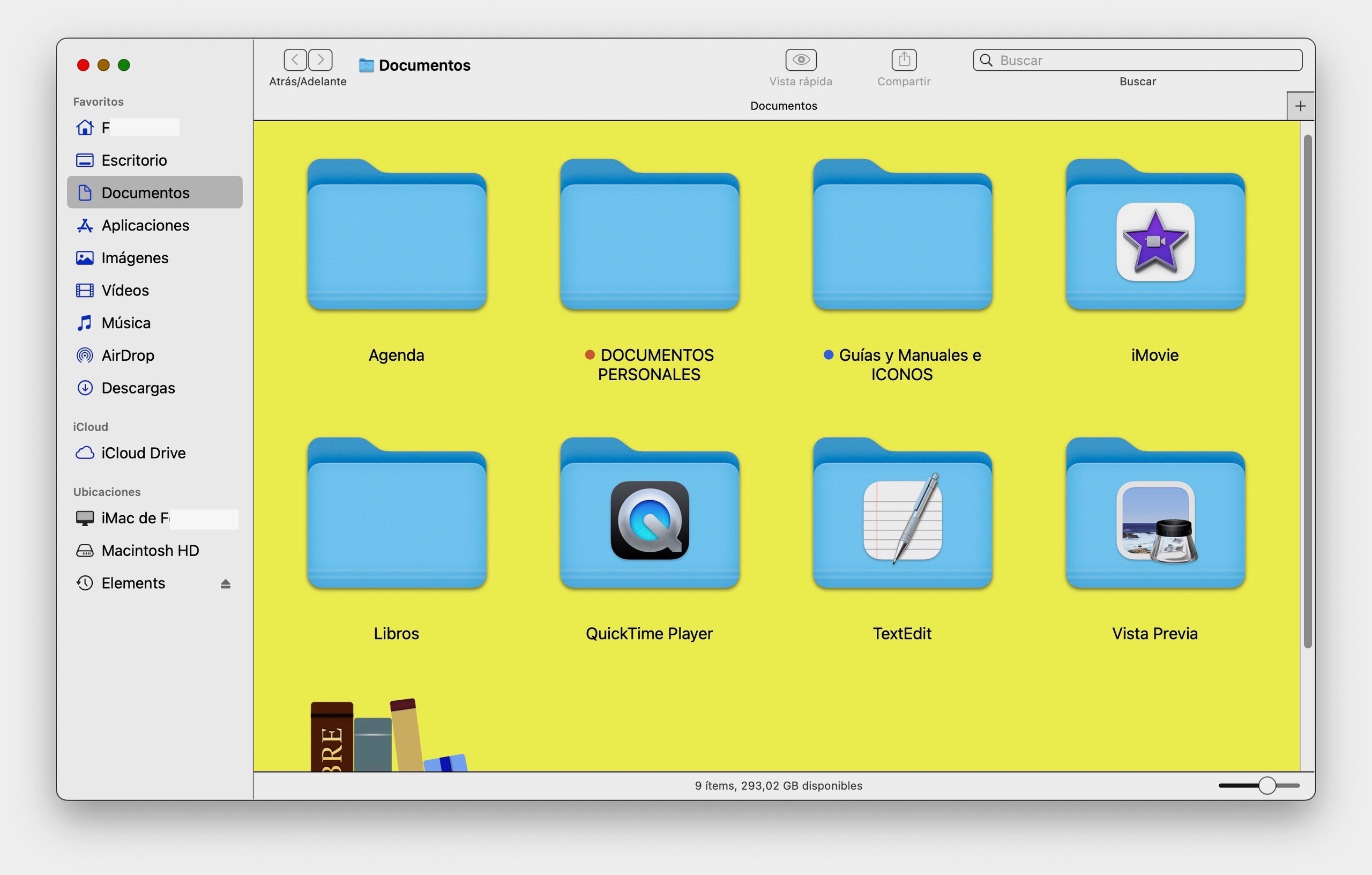Select Macintosh HD location
This screenshot has width=1372, height=875.
[150, 551]
